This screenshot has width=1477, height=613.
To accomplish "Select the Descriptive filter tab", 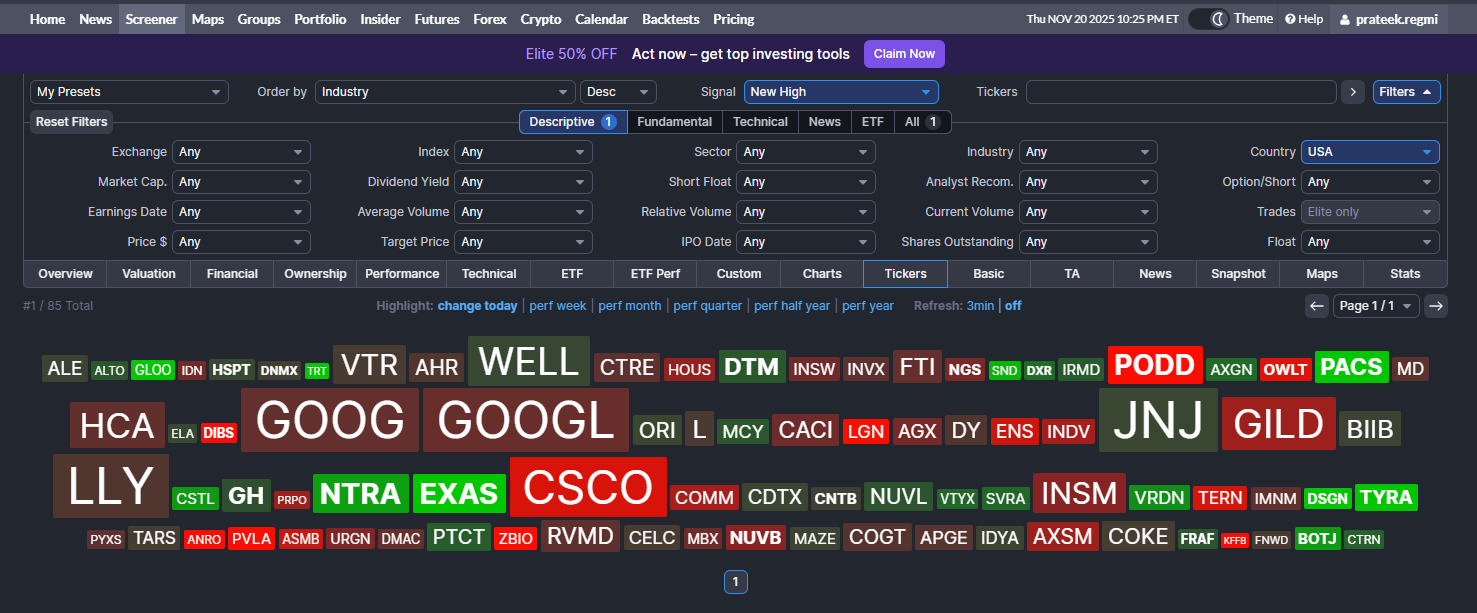I will click(572, 122).
